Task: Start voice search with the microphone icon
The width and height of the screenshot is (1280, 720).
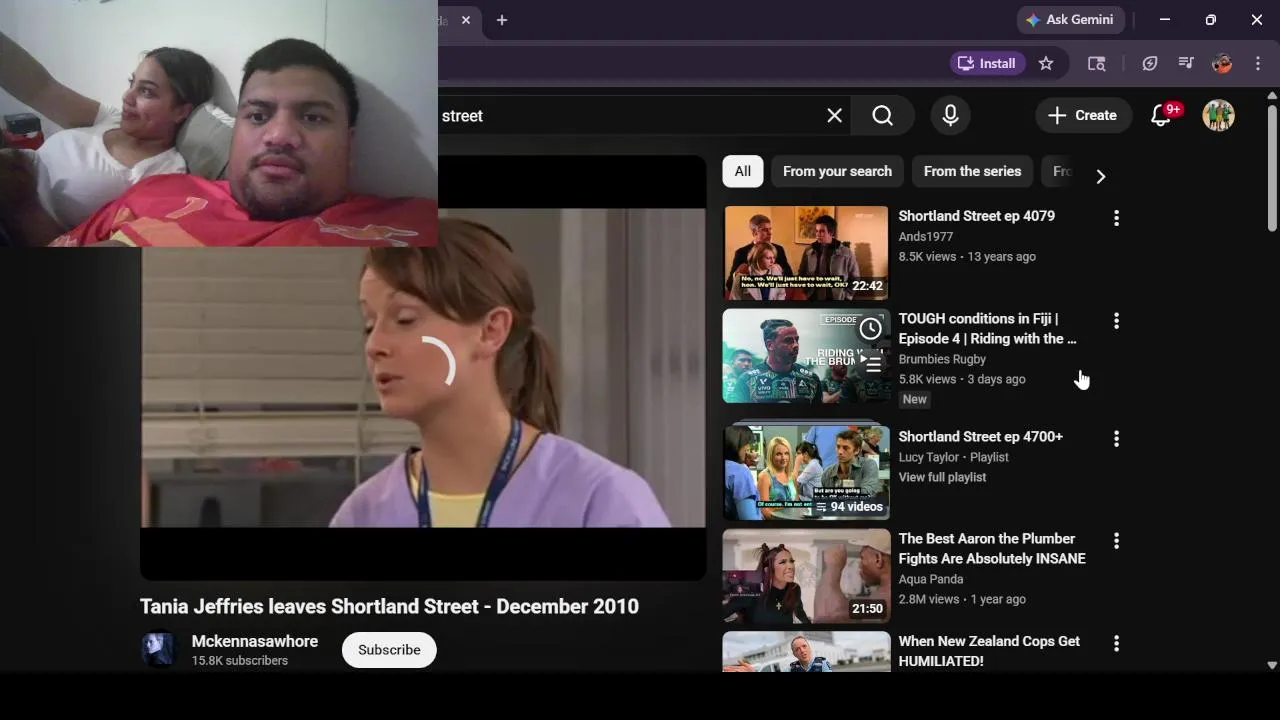Action: 950,116
